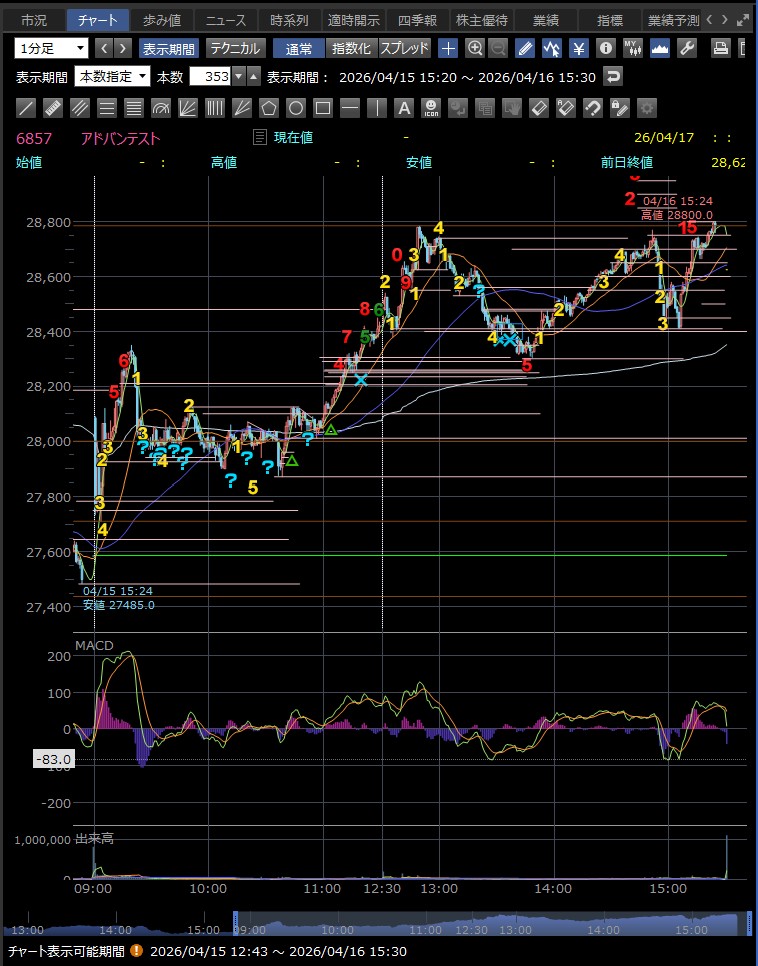Select the text annotation 'A' tool
Viewport: 758px width, 966px height.
(x=404, y=108)
